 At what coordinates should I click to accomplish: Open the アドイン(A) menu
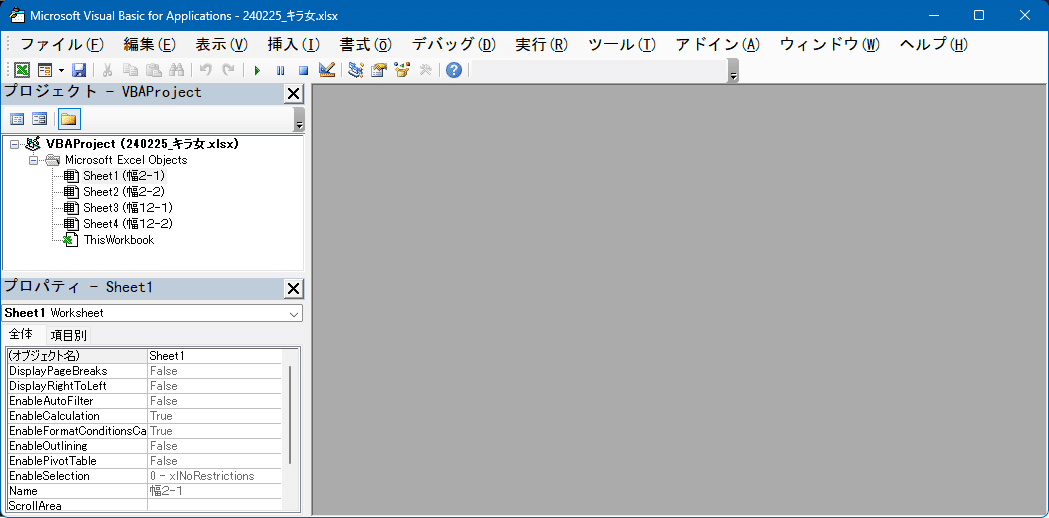[x=718, y=45]
